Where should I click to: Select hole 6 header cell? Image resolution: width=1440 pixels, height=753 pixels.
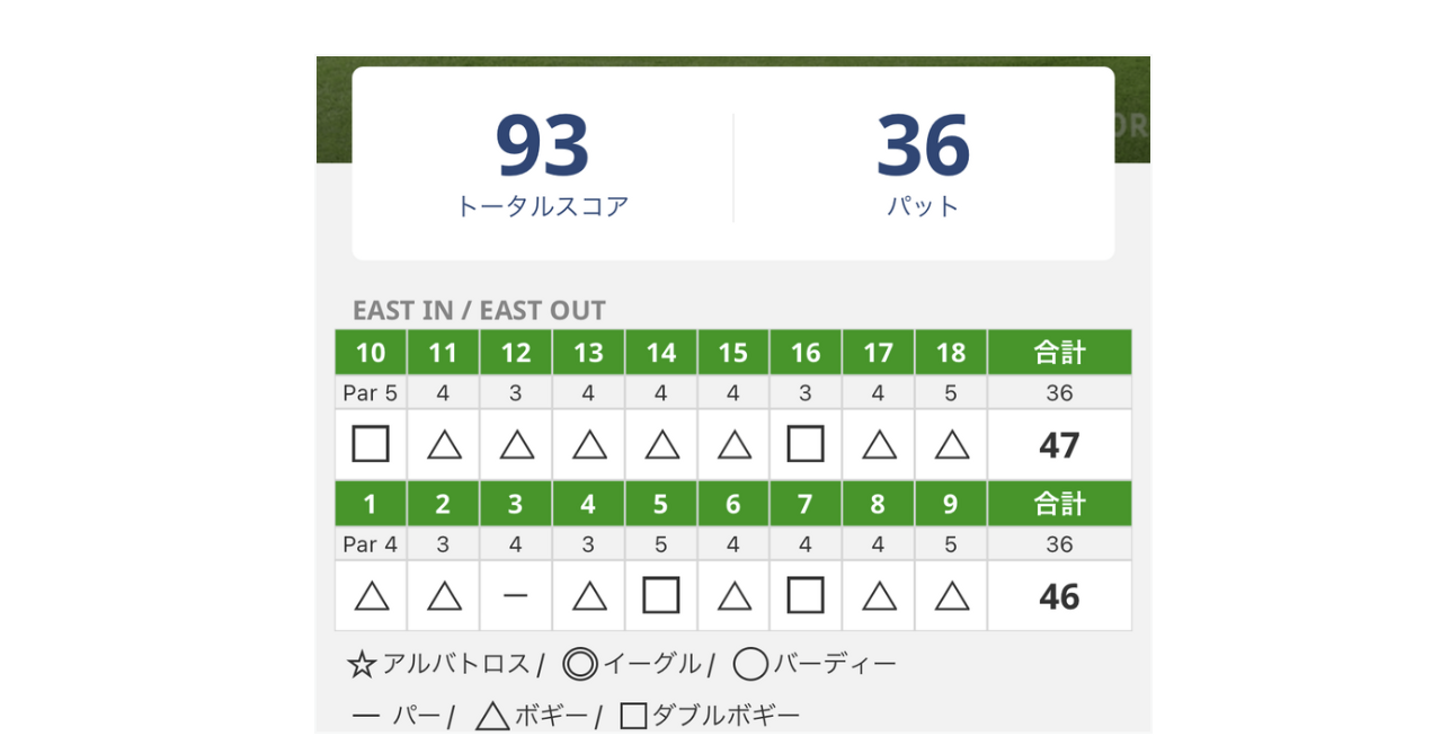(733, 505)
